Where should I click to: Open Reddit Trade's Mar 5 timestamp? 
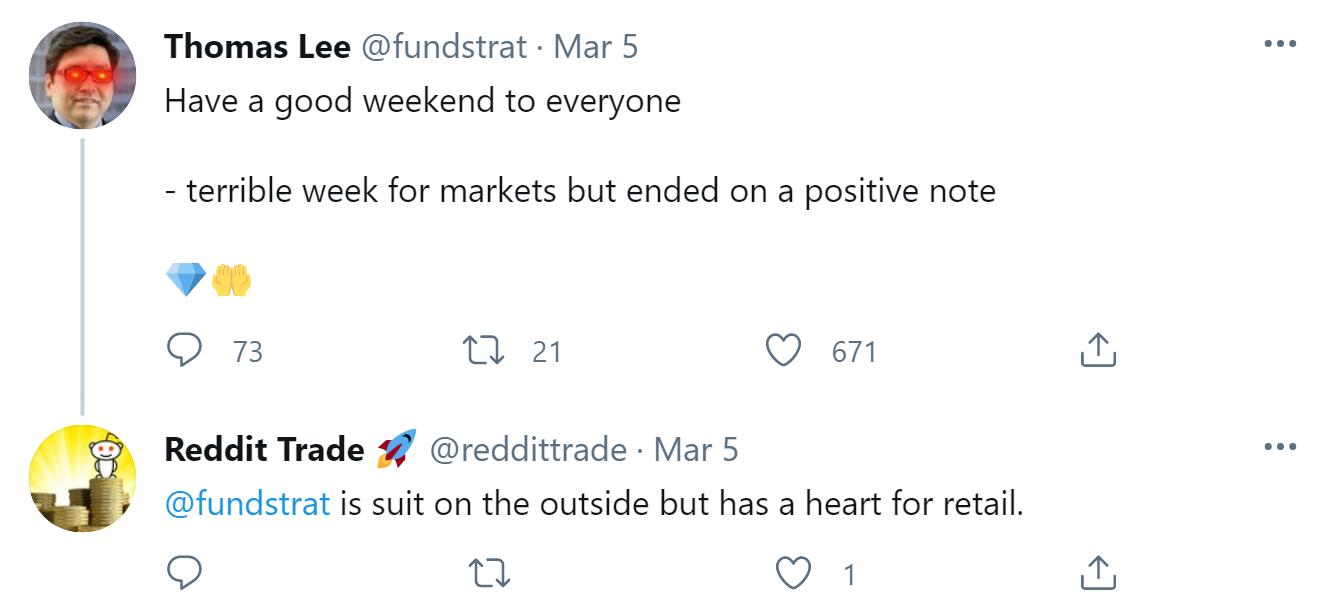pos(696,450)
